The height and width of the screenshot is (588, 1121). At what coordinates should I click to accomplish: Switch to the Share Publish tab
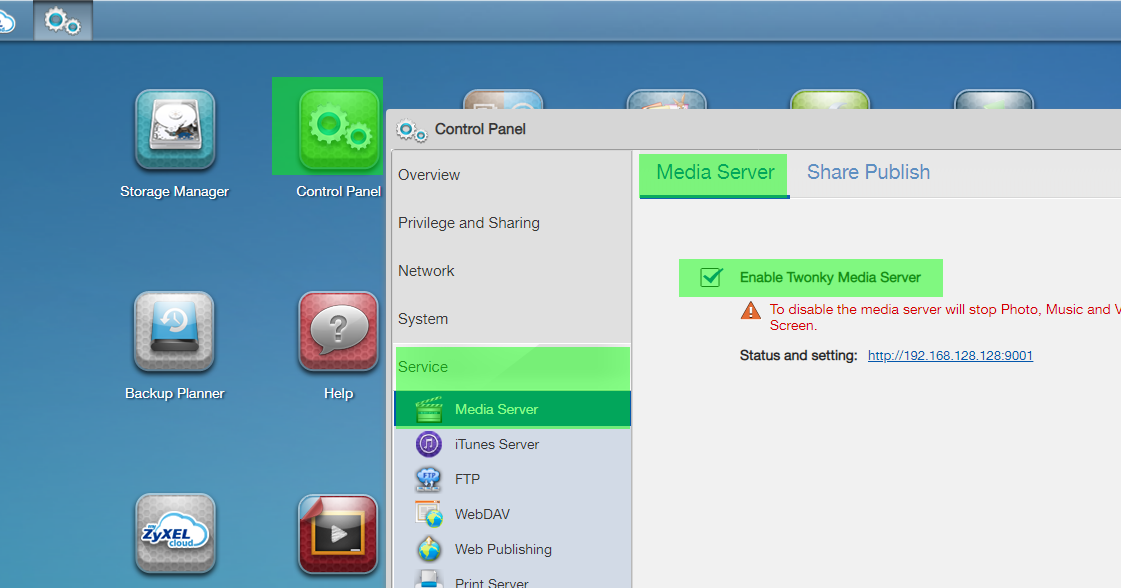[868, 172]
